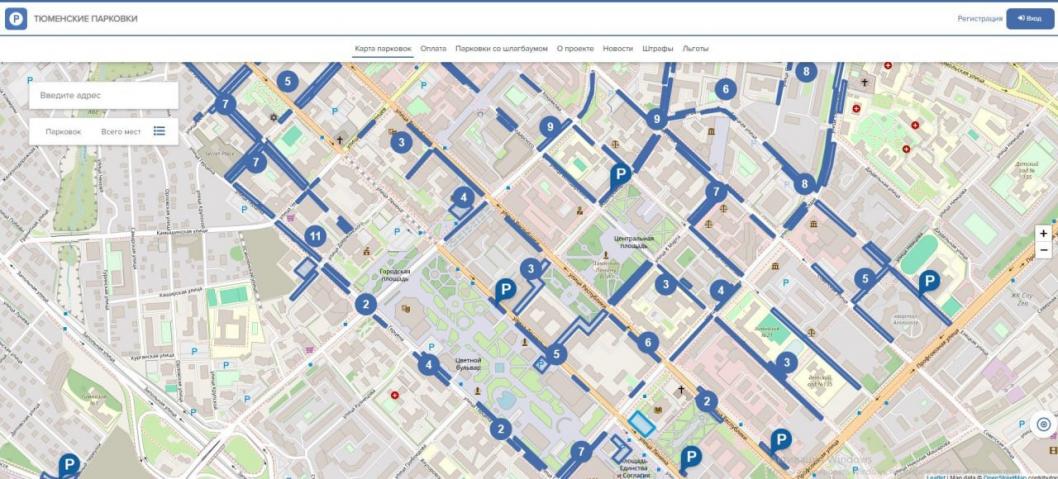The image size is (1058, 479).
Task: Open Парковки со шлагбаумом page
Action: [x=501, y=48]
